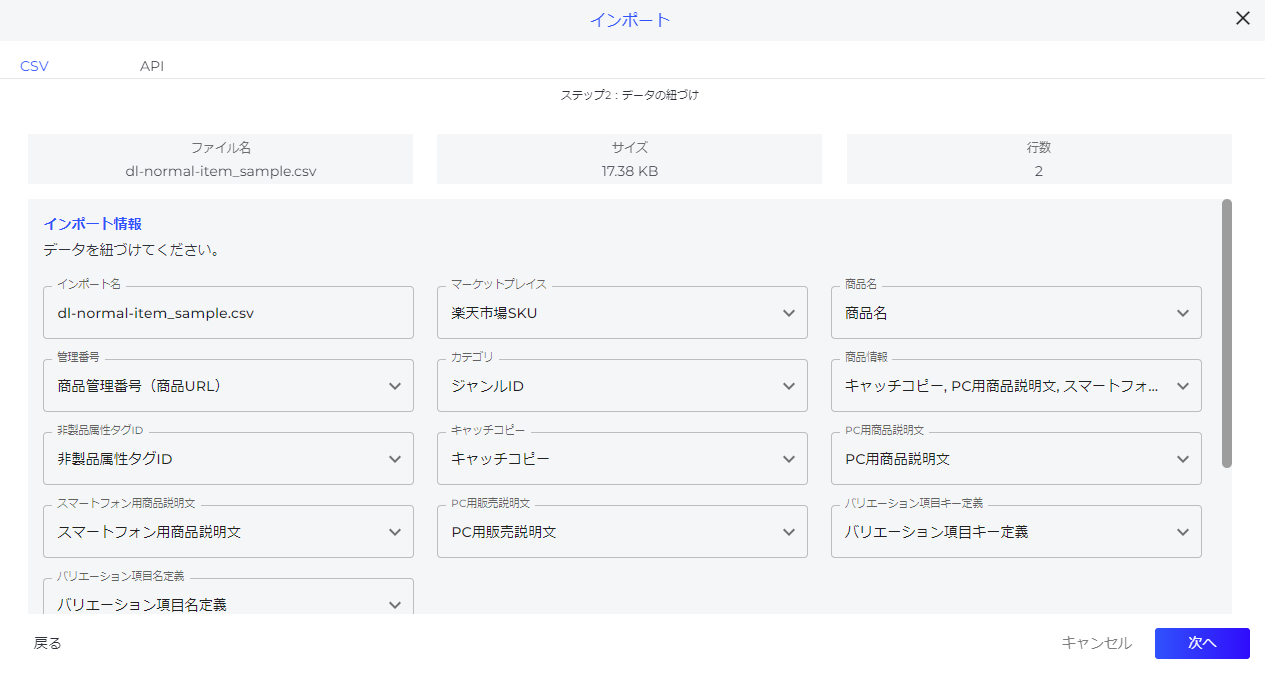Click the 行数 value 2

pos(1039,171)
